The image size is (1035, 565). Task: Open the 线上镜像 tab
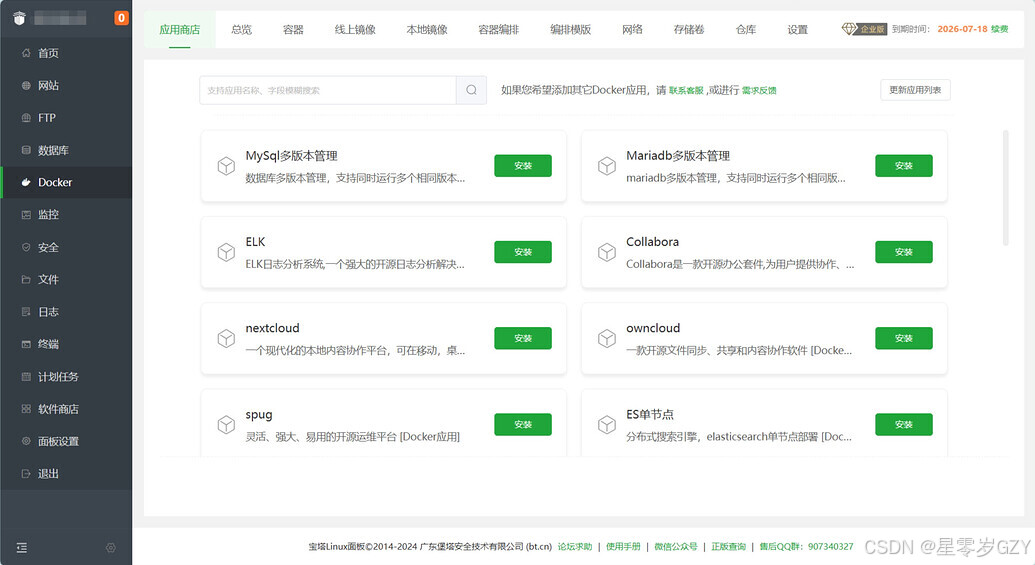click(x=355, y=29)
